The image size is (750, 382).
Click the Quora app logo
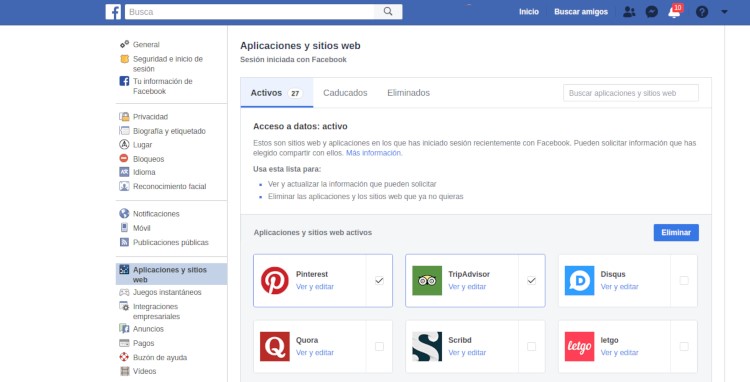tap(275, 346)
